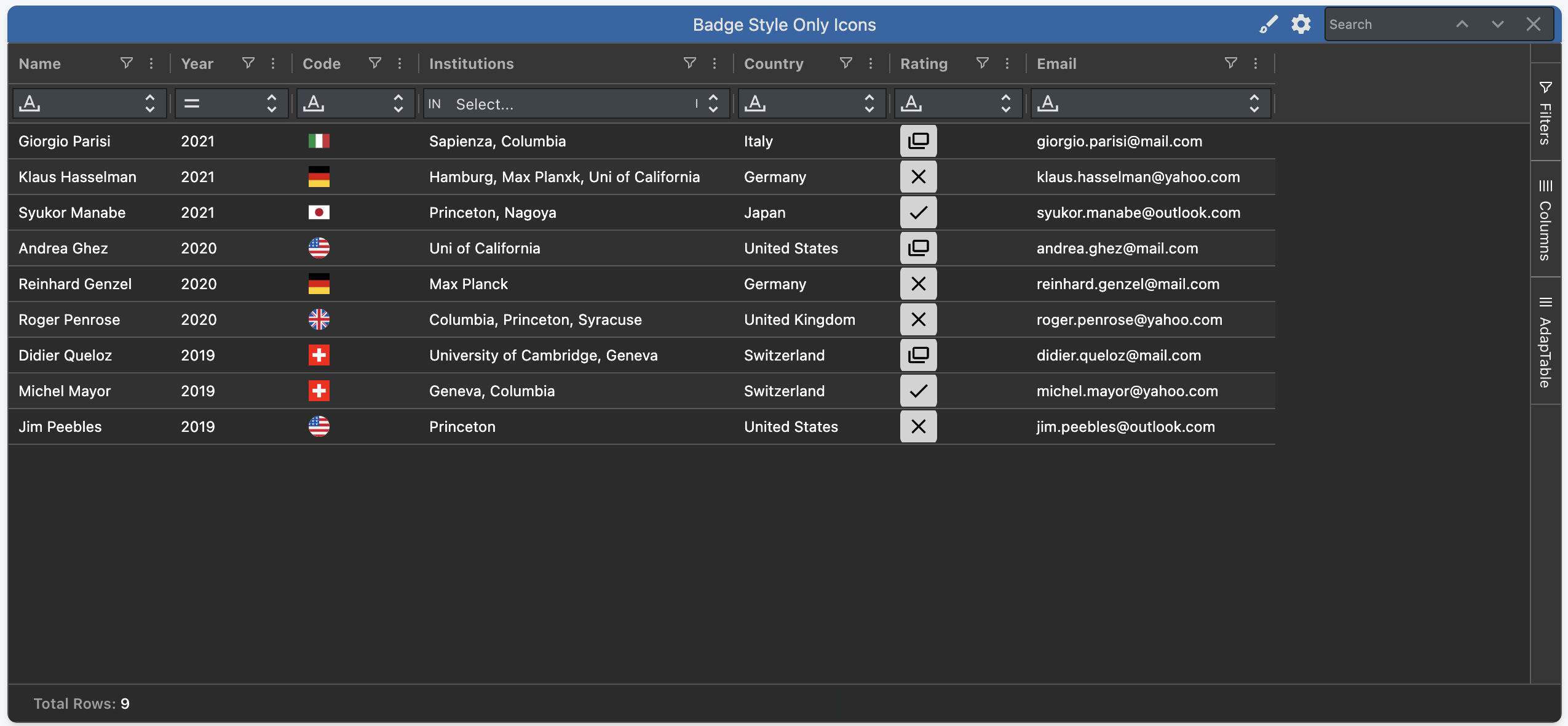1568x726 pixels.
Task: Open the Columns side panel tab
Action: coord(1545,220)
